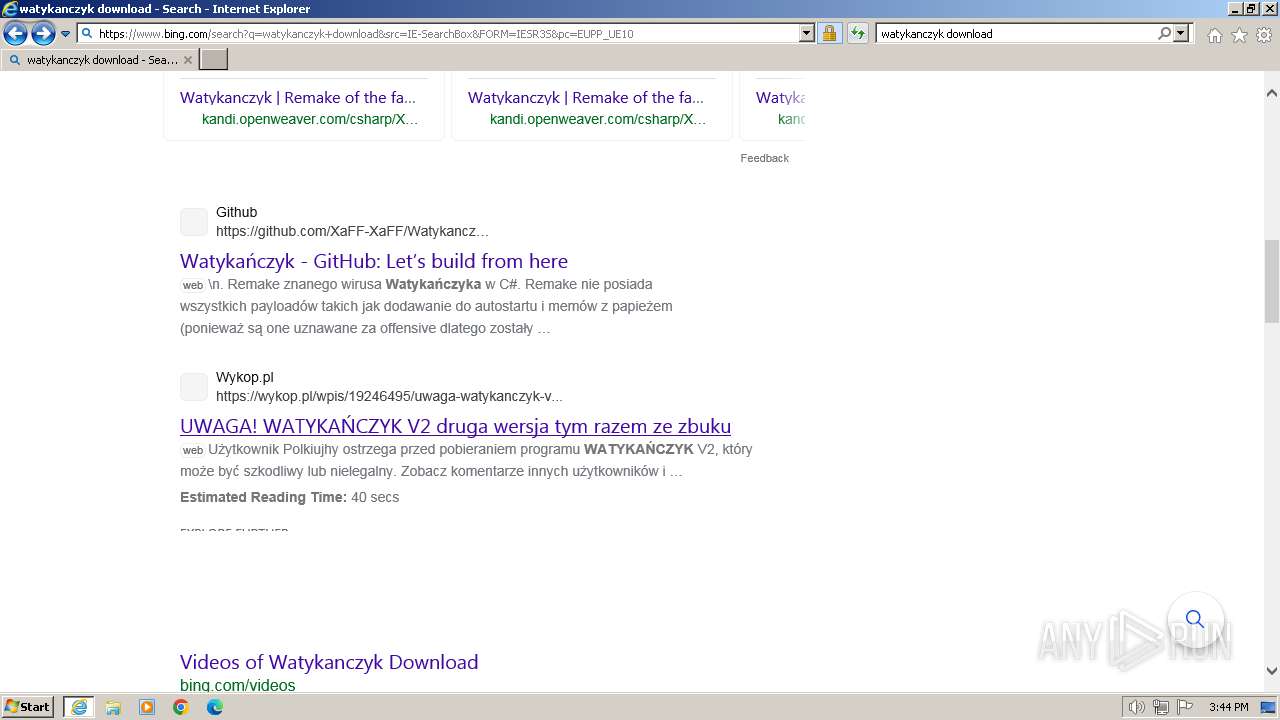1280x720 pixels.
Task: View the security lock report icon
Action: click(829, 33)
